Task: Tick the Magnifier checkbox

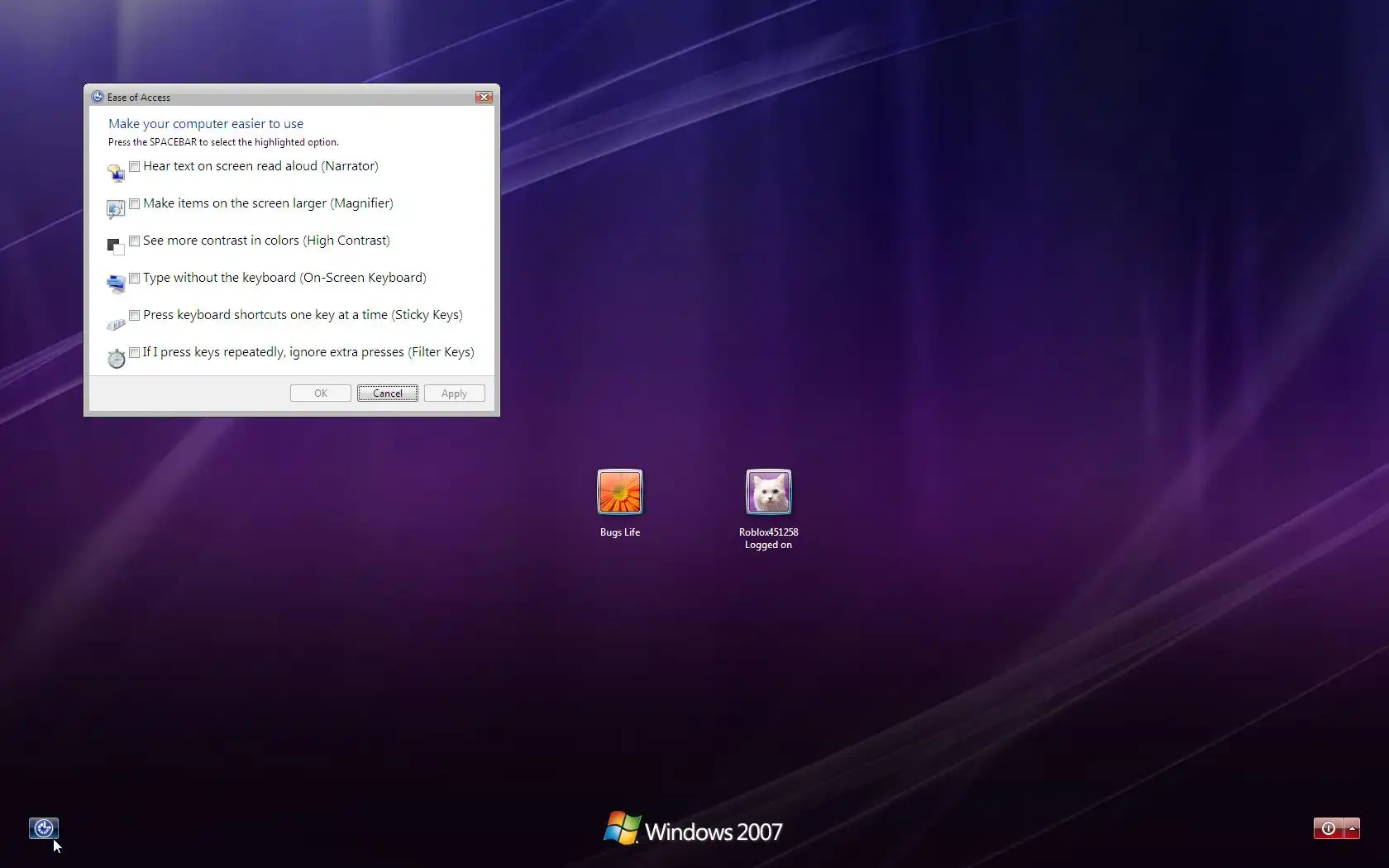Action: click(134, 203)
